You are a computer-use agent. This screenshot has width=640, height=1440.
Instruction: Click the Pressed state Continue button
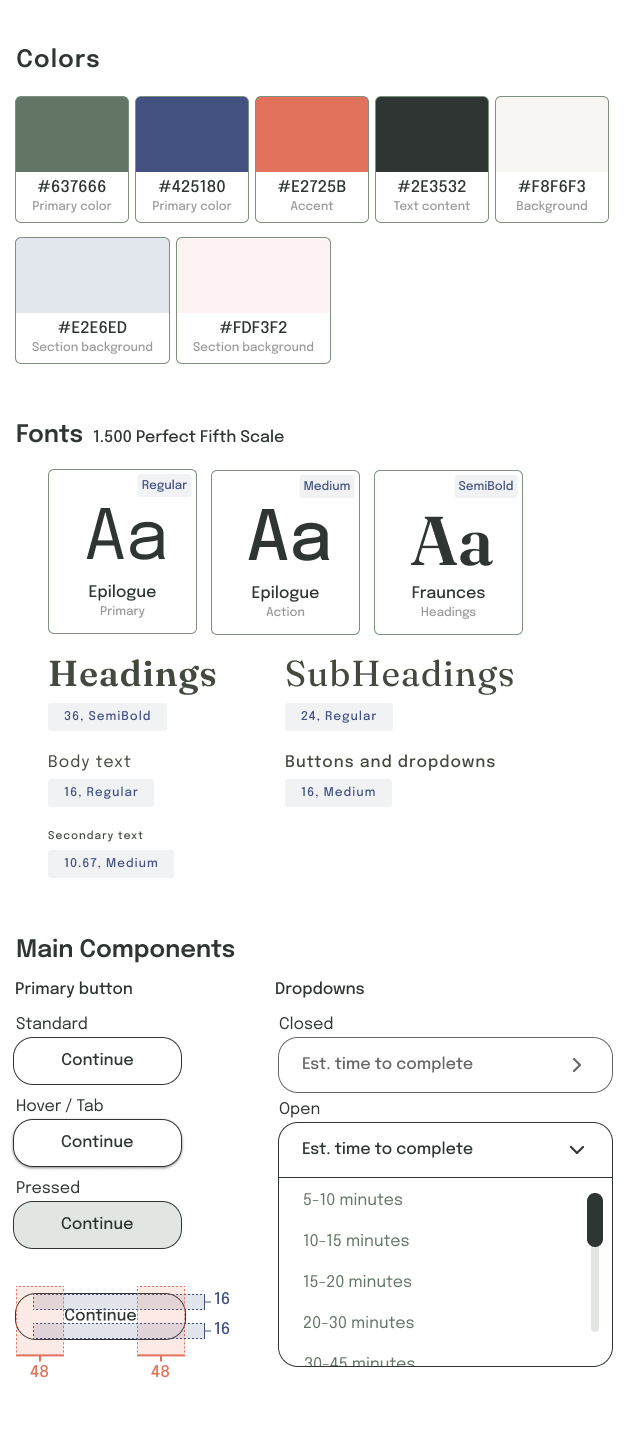point(97,1224)
